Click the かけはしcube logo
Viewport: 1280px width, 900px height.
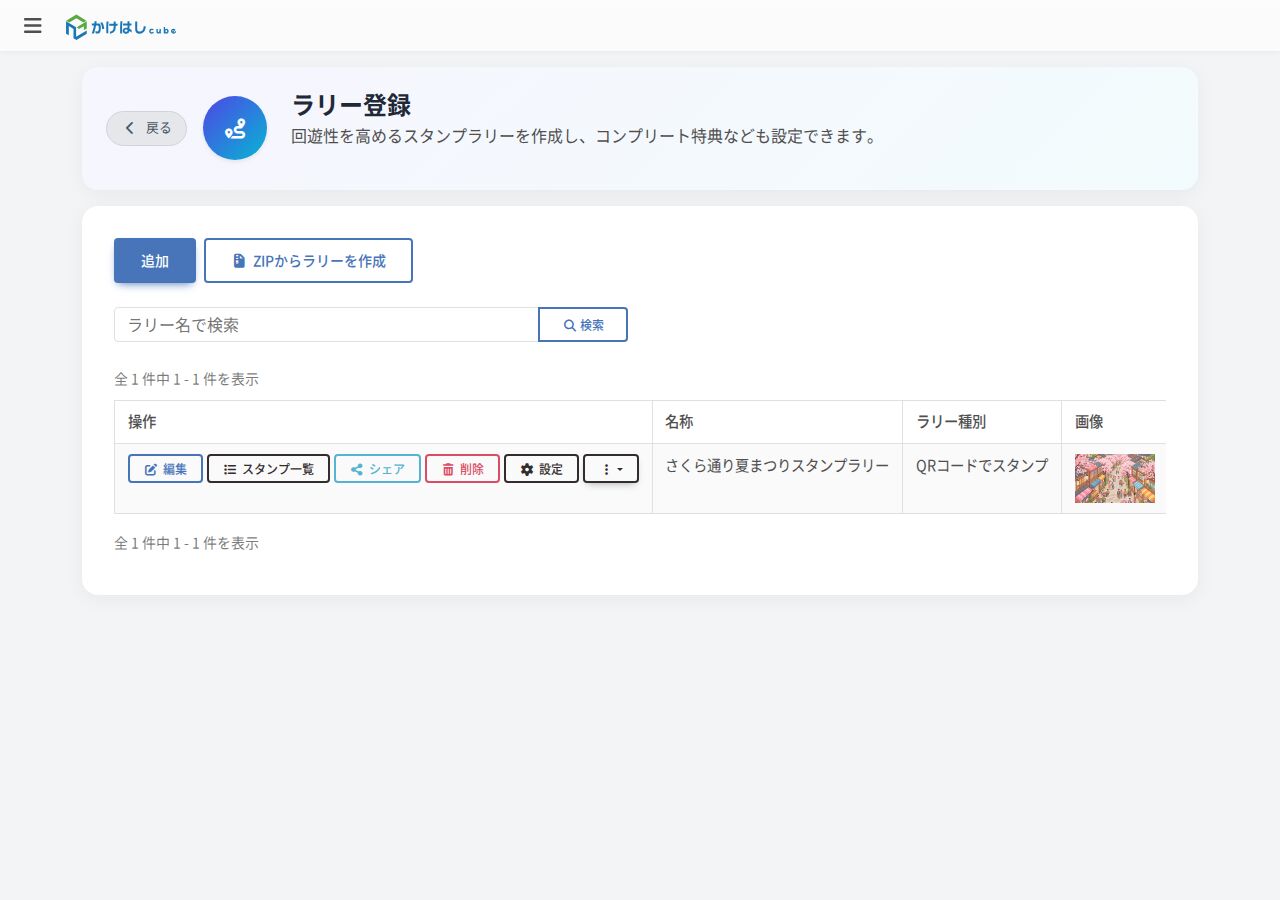pyautogui.click(x=121, y=27)
